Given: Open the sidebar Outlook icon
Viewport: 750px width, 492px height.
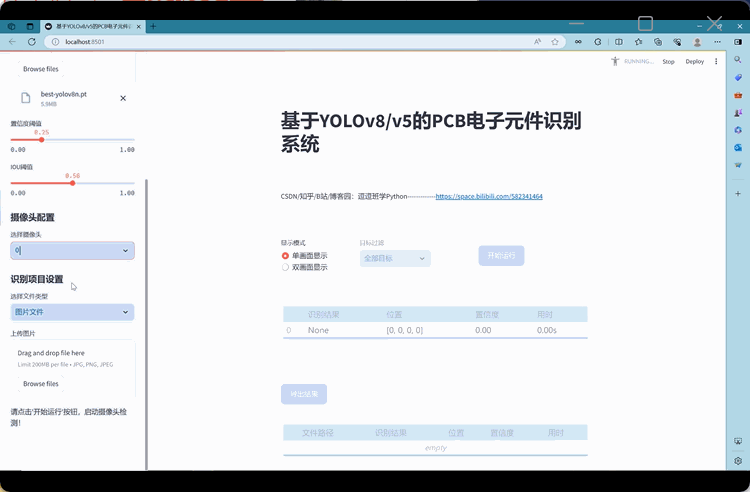Looking at the screenshot, I should coord(738,148).
